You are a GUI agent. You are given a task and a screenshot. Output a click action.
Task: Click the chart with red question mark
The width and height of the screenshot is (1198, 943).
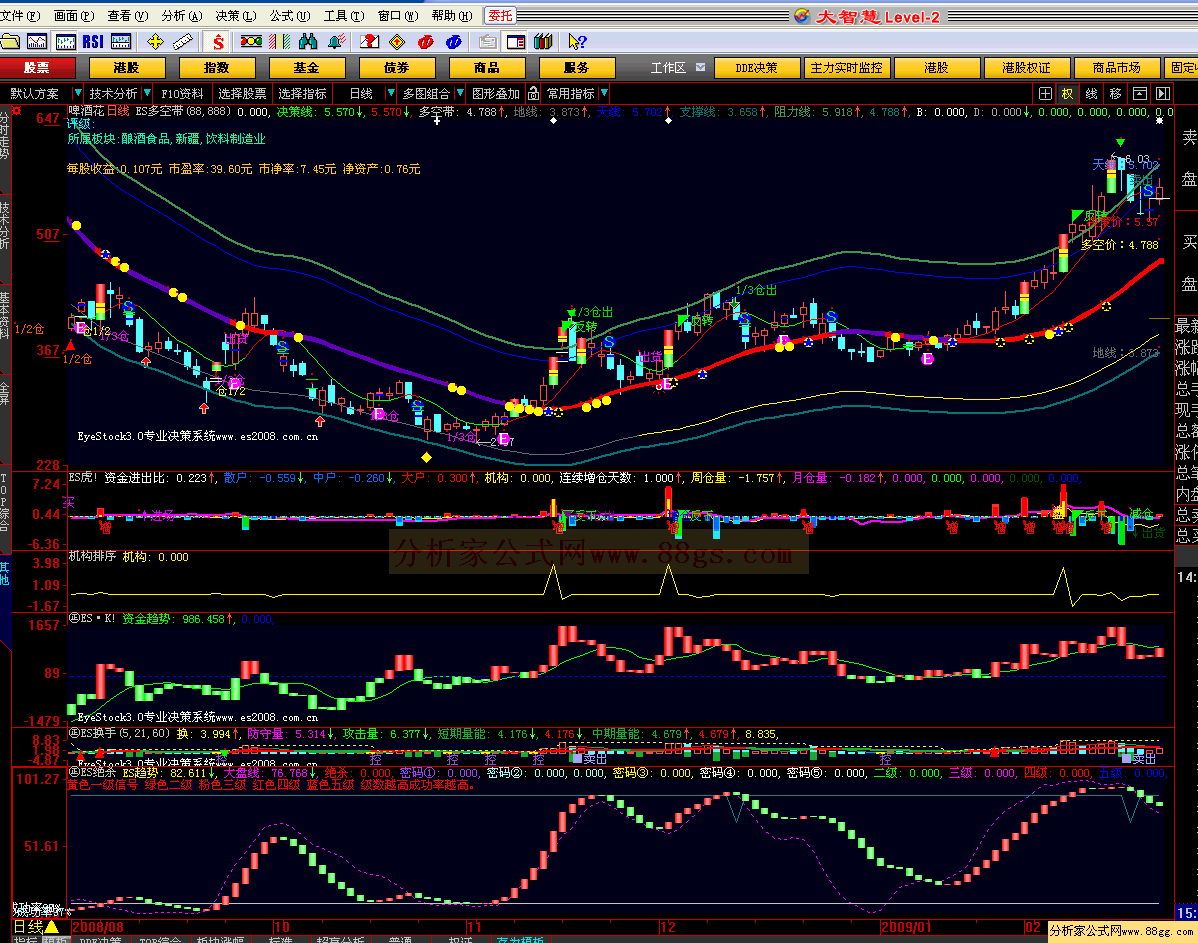[x=369, y=42]
